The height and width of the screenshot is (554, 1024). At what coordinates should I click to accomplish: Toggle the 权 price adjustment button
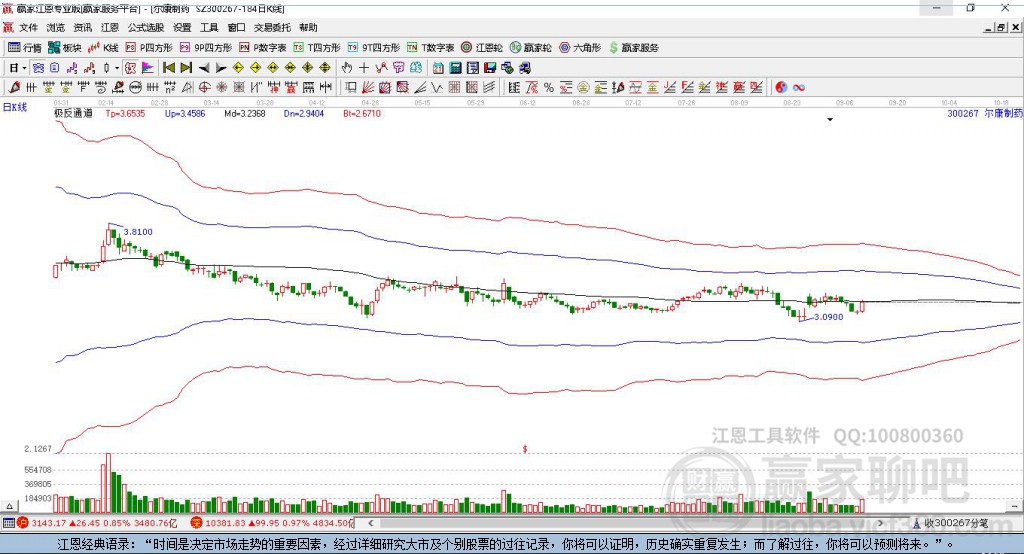131,68
